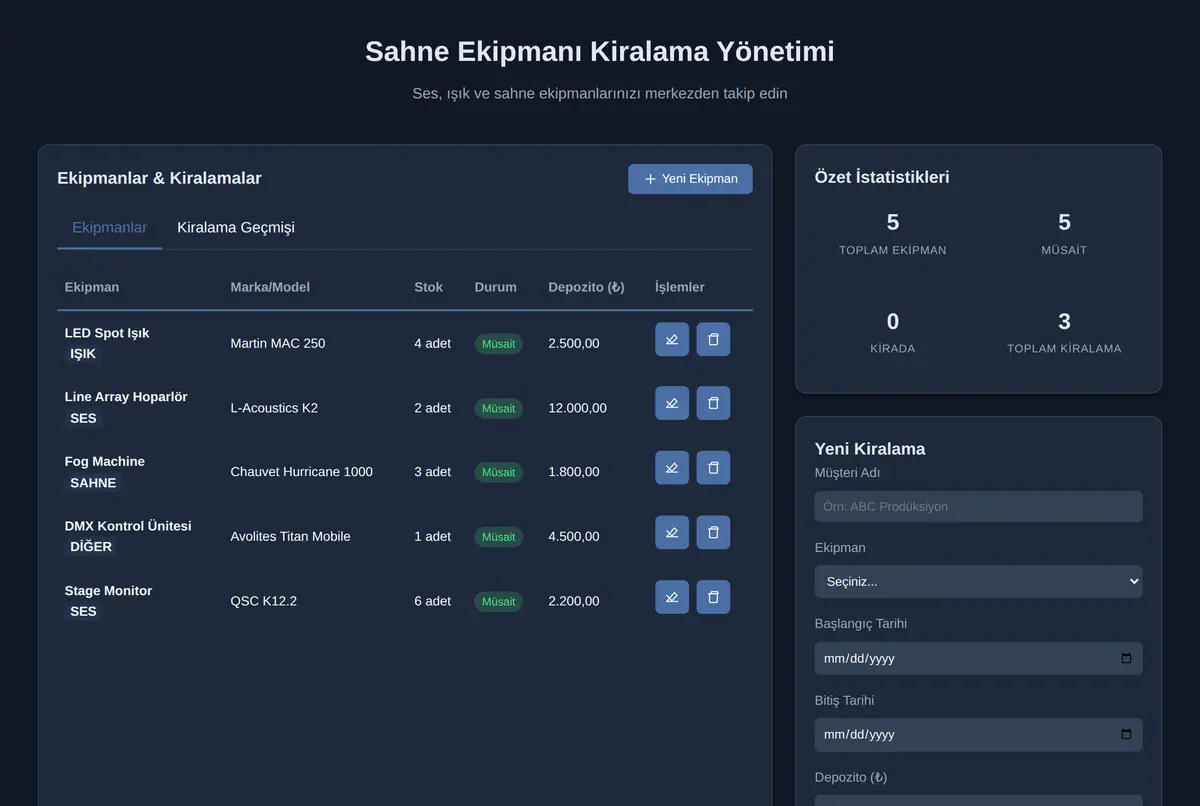The image size is (1200, 806).
Task: Open the Kiralama Geçmişi tab
Action: point(236,227)
